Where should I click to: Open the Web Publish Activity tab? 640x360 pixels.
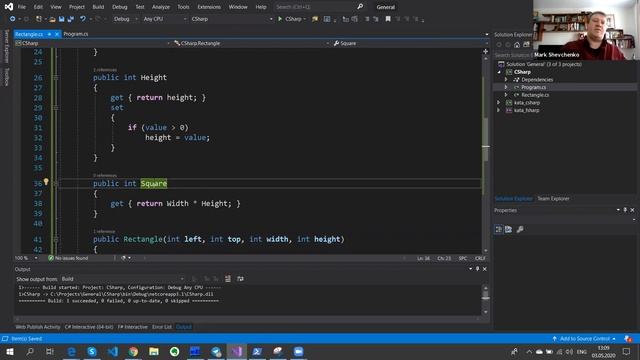coord(38,327)
